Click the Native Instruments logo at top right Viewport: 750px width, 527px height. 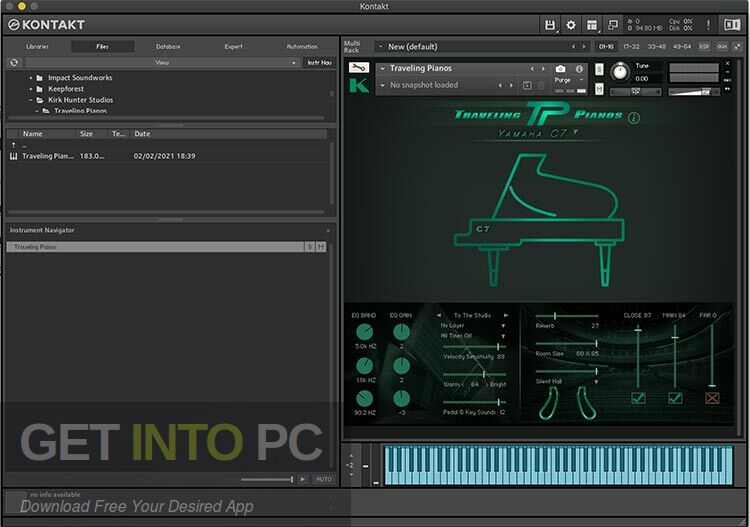[732, 25]
